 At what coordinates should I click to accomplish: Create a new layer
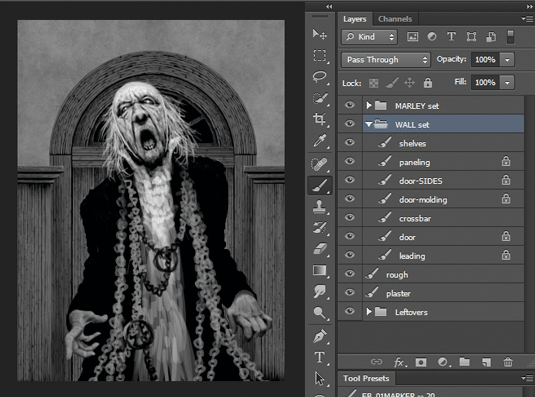point(486,362)
